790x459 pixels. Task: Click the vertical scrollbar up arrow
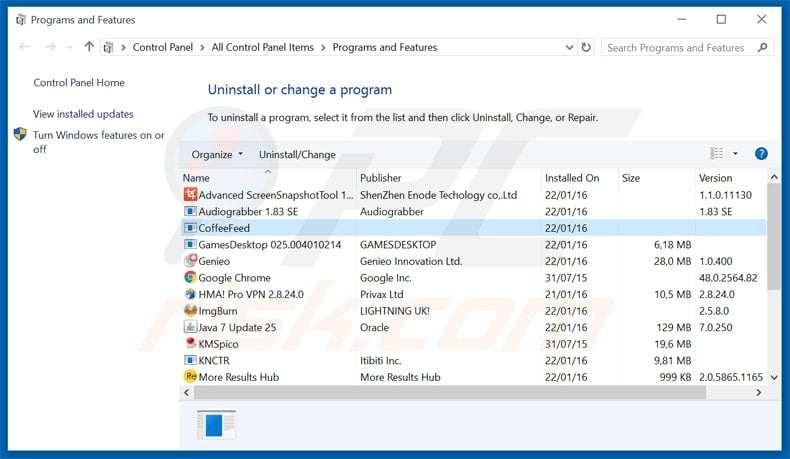click(774, 177)
